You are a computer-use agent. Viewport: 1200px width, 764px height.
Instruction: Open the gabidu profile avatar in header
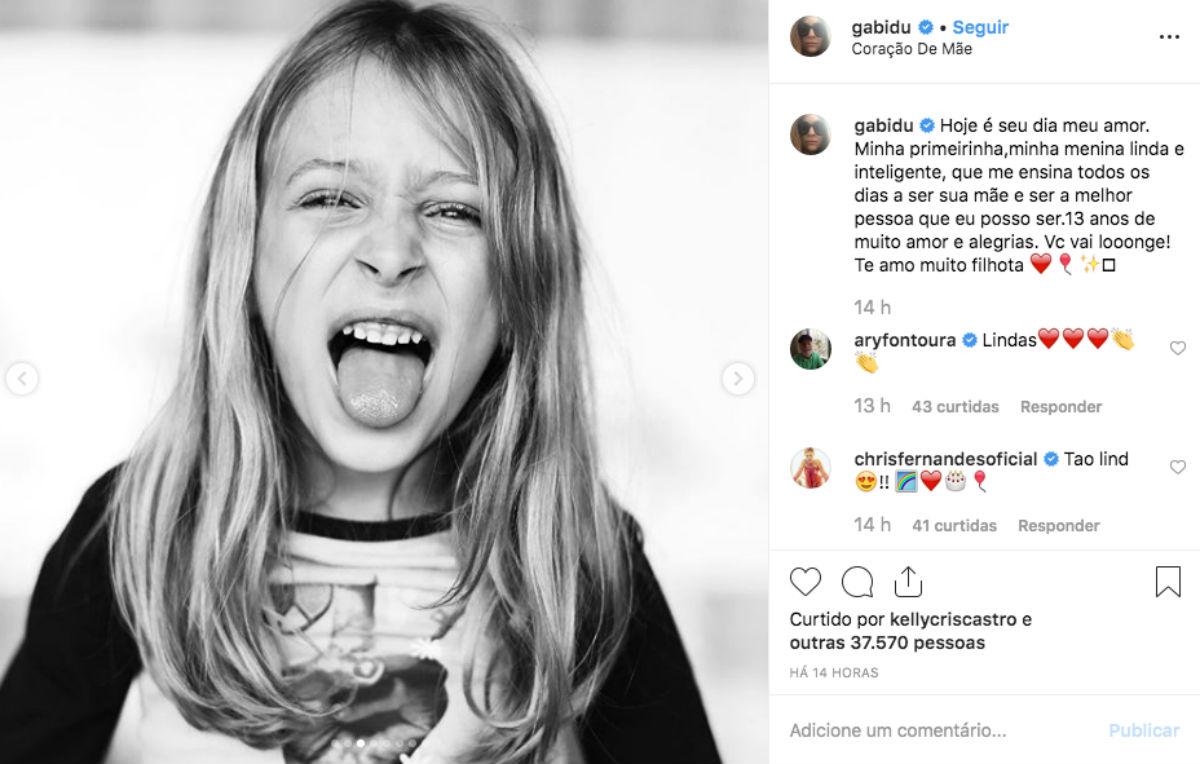click(x=810, y=37)
